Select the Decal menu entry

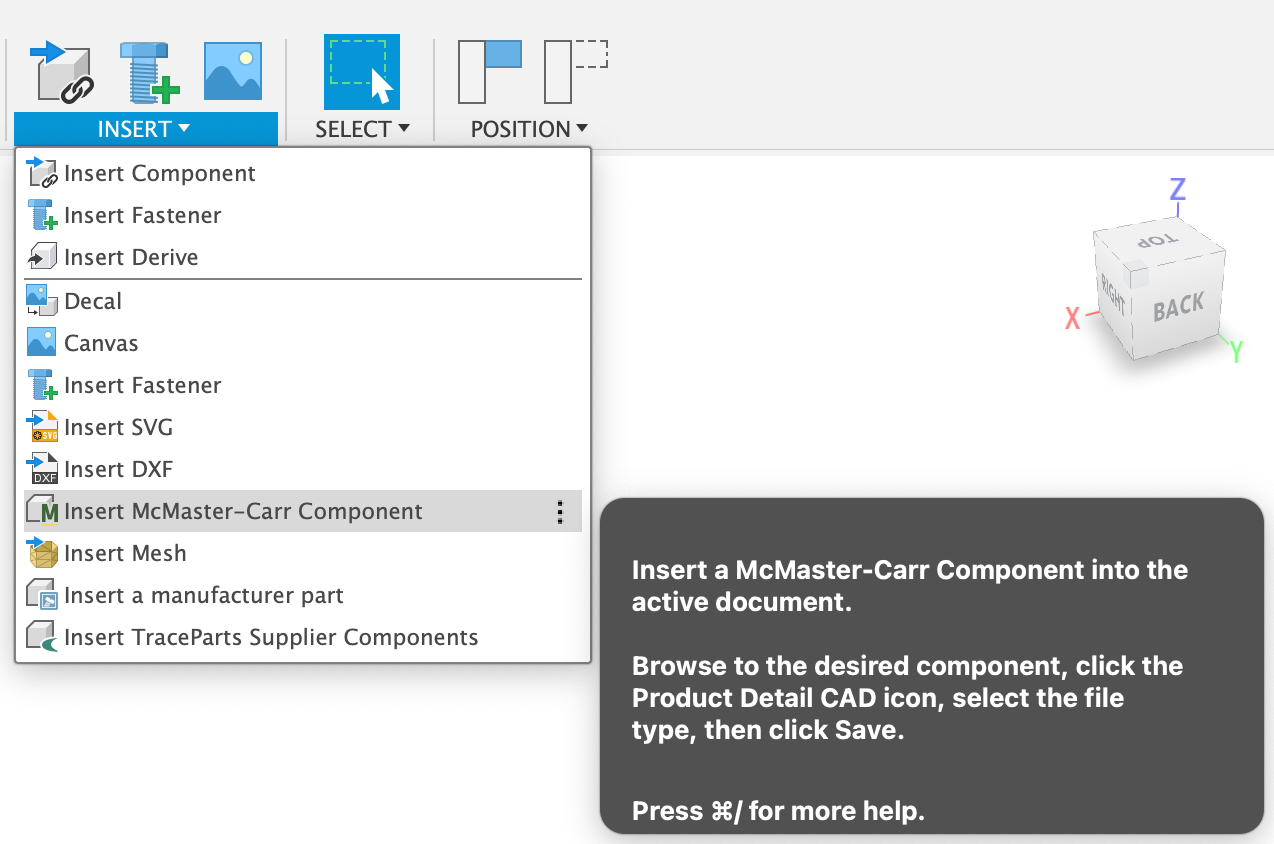coord(93,302)
